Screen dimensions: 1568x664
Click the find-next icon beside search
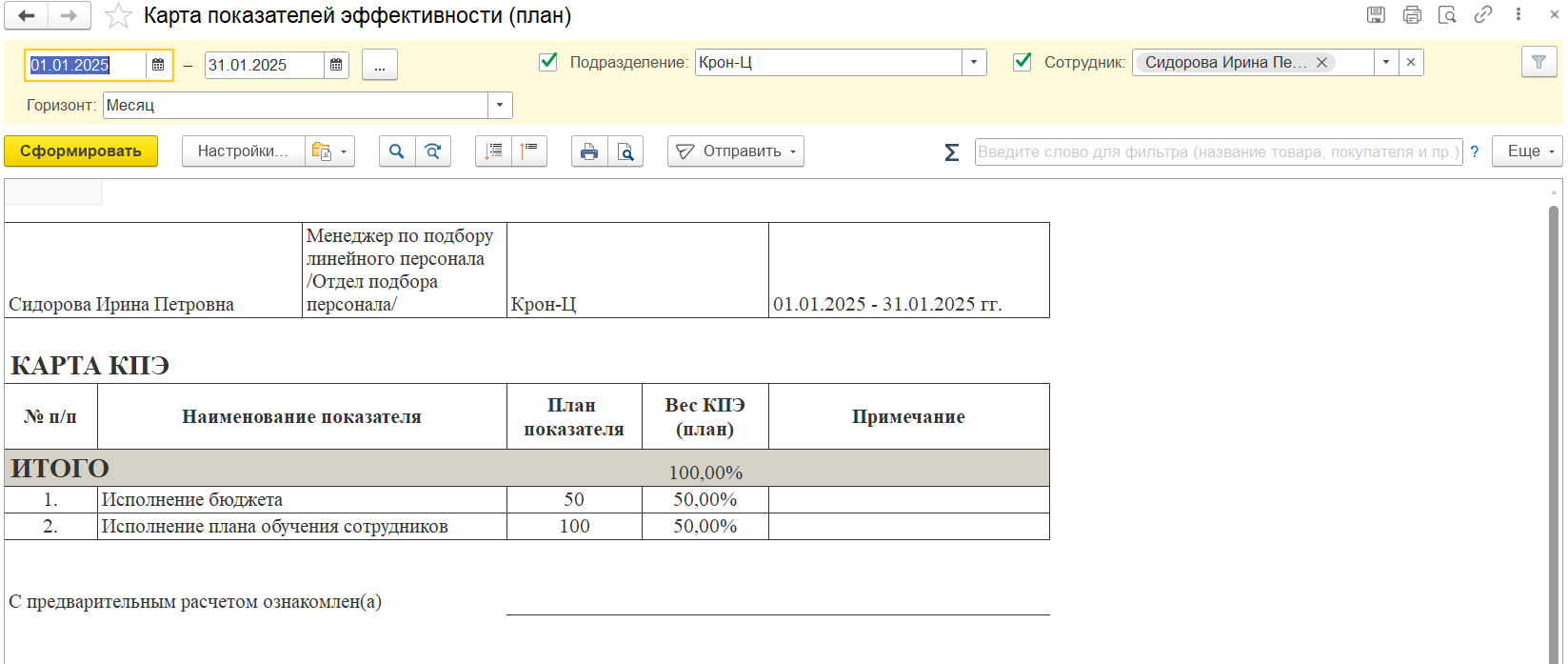pyautogui.click(x=433, y=151)
